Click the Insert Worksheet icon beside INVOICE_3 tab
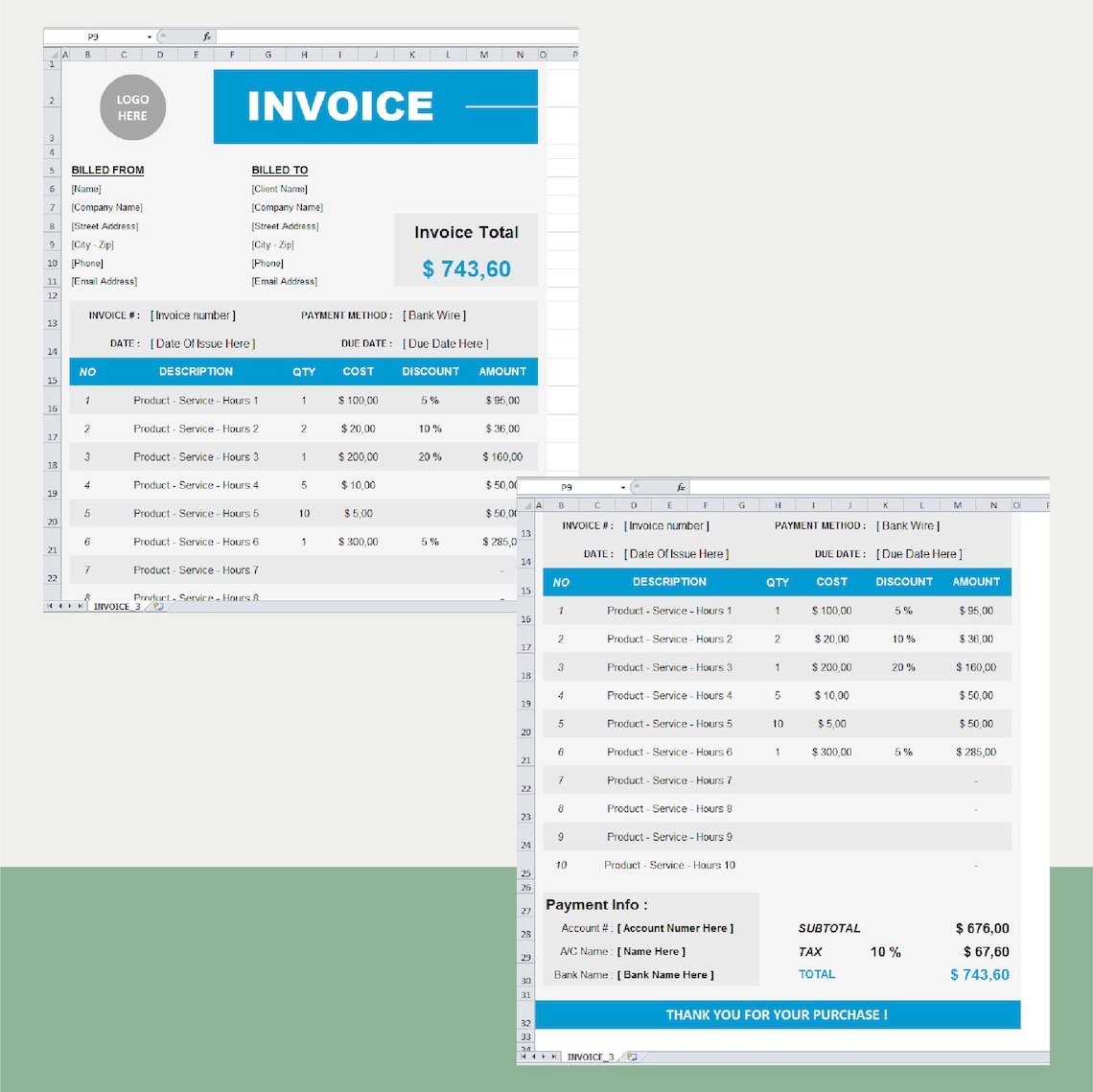The image size is (1093, 1092). tap(156, 606)
